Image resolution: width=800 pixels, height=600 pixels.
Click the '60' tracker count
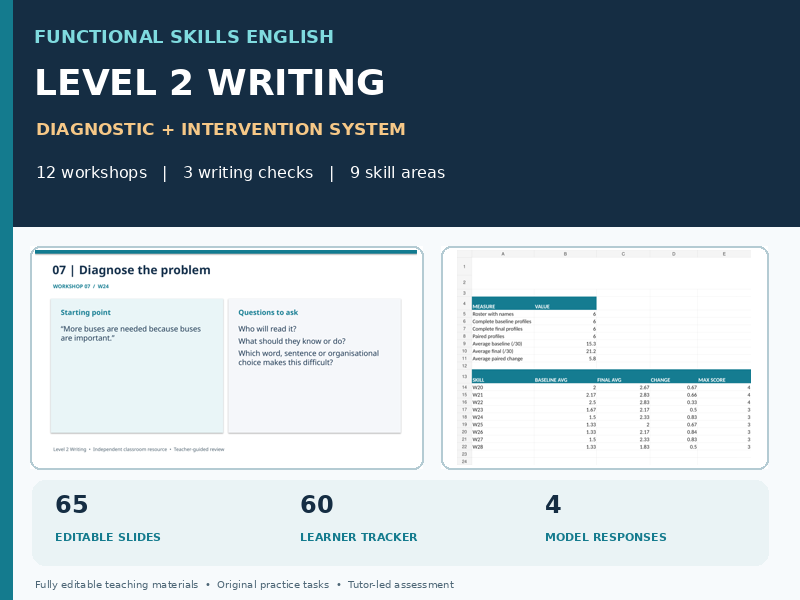(316, 504)
